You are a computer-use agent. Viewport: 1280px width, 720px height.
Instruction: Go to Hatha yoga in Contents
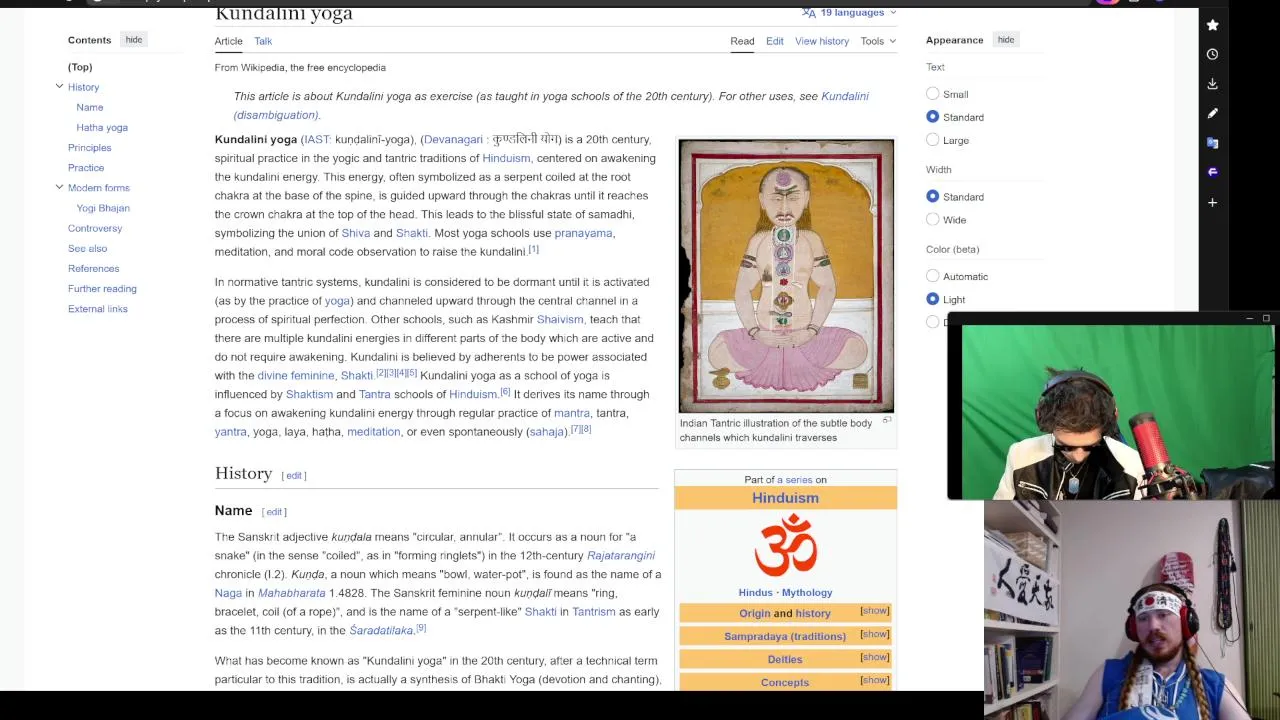102,127
